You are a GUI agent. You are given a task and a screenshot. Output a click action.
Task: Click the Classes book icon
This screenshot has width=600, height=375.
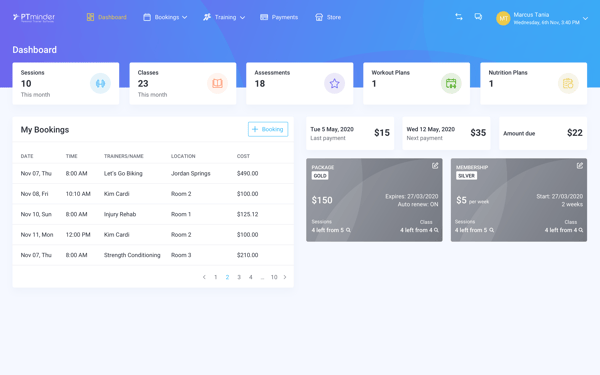pyautogui.click(x=217, y=83)
